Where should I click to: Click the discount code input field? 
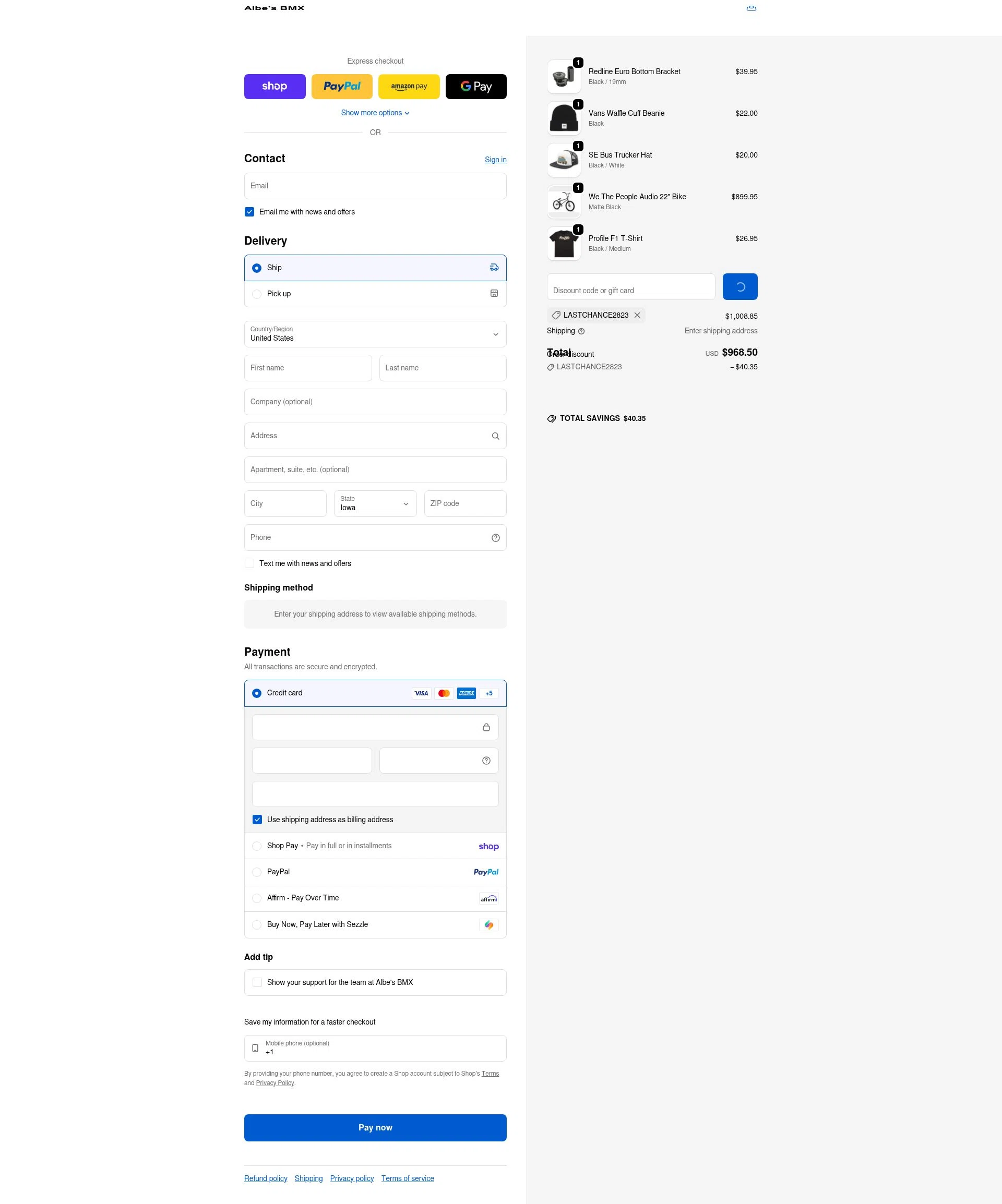631,286
